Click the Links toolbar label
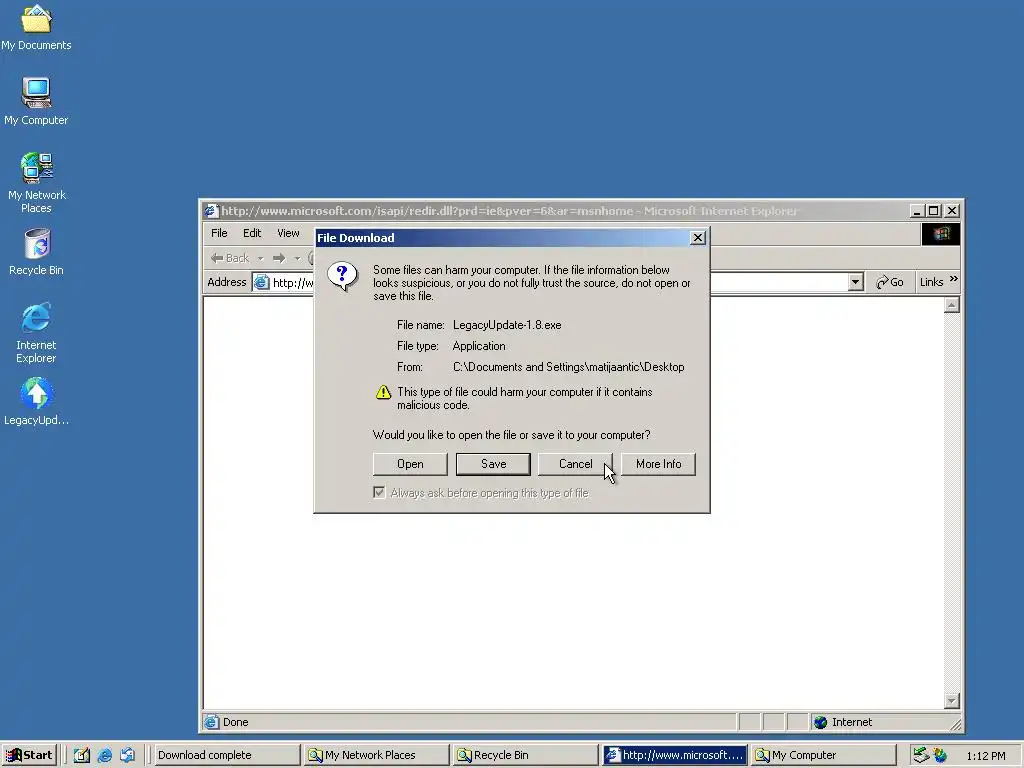 tap(931, 282)
